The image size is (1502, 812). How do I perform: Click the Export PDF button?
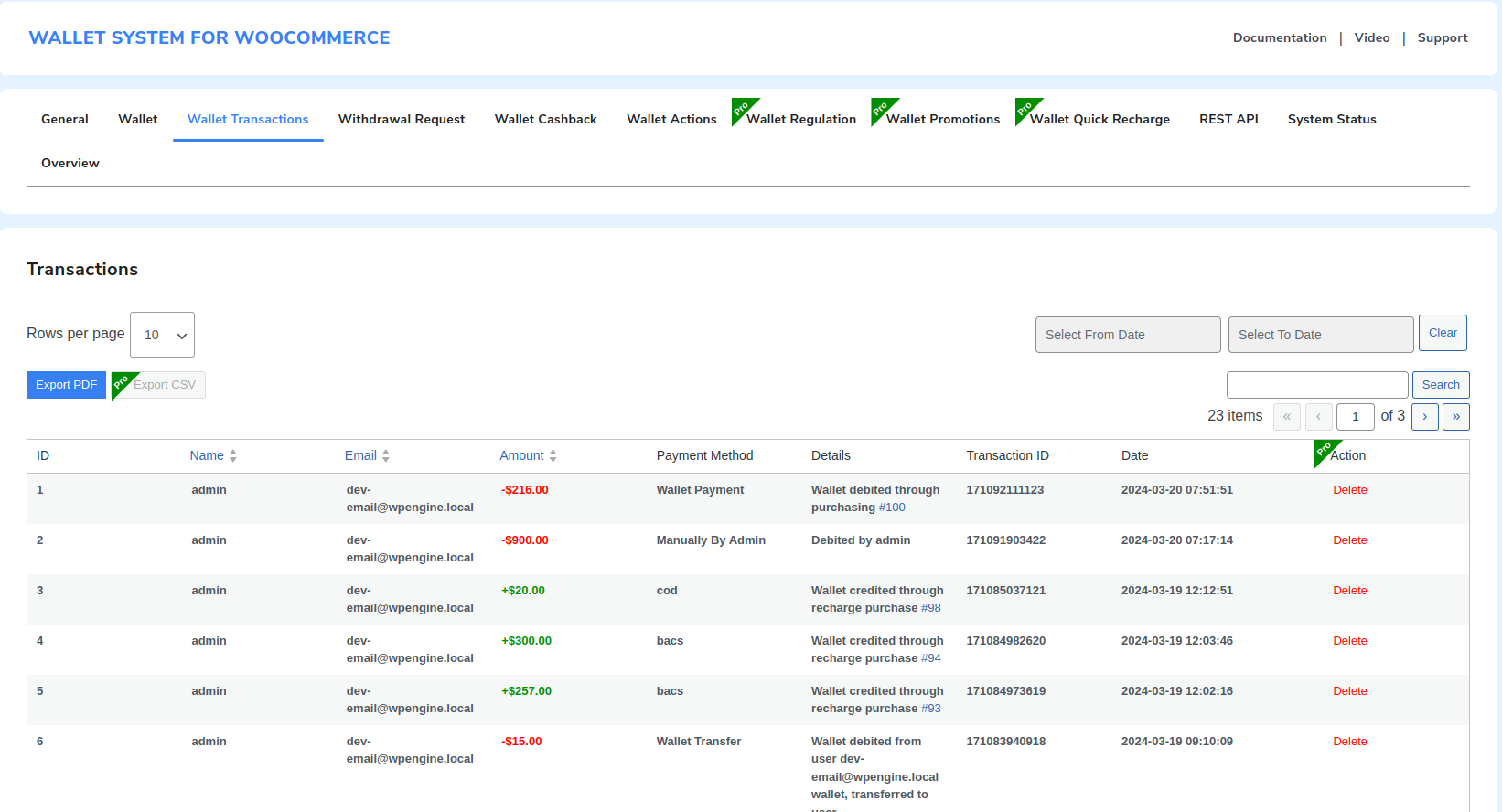point(66,385)
